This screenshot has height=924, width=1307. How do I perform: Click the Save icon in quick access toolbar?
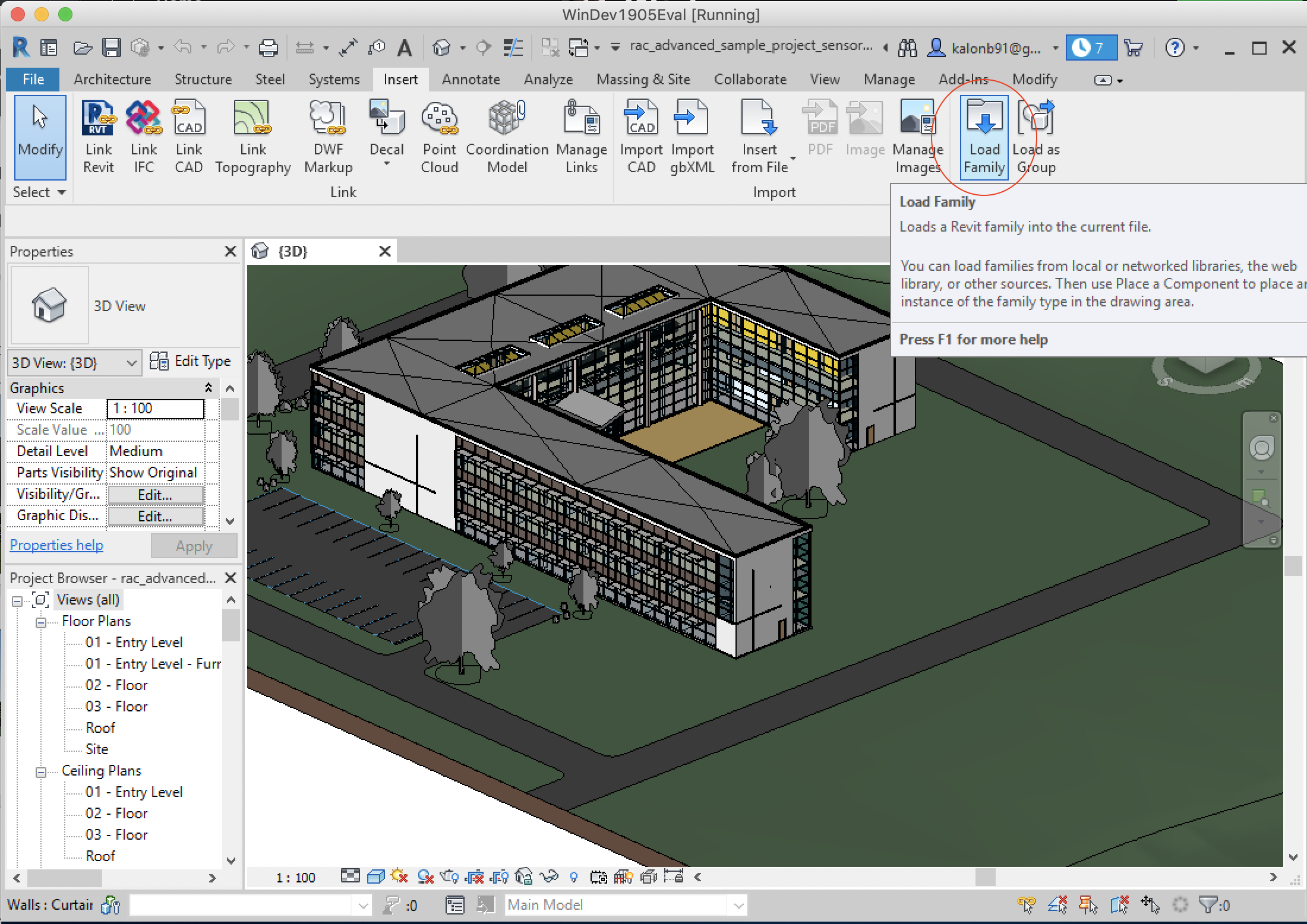click(111, 48)
